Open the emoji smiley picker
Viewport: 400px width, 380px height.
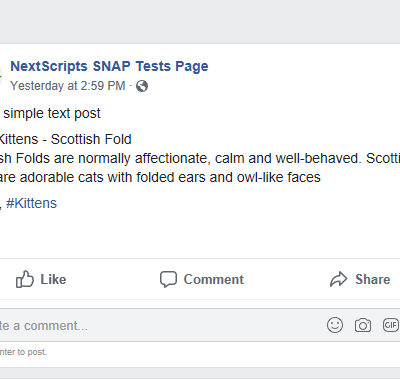[x=335, y=325]
